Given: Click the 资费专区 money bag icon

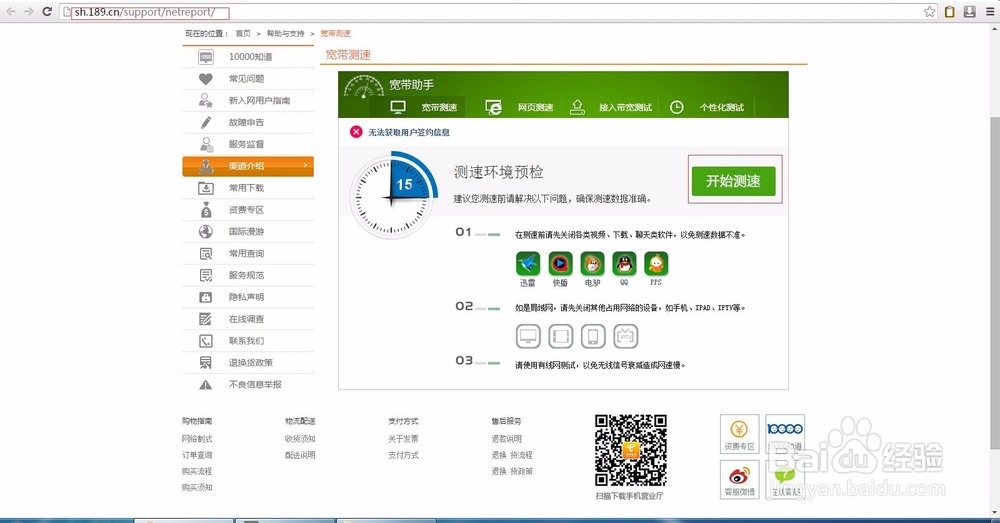Looking at the screenshot, I should click(205, 209).
